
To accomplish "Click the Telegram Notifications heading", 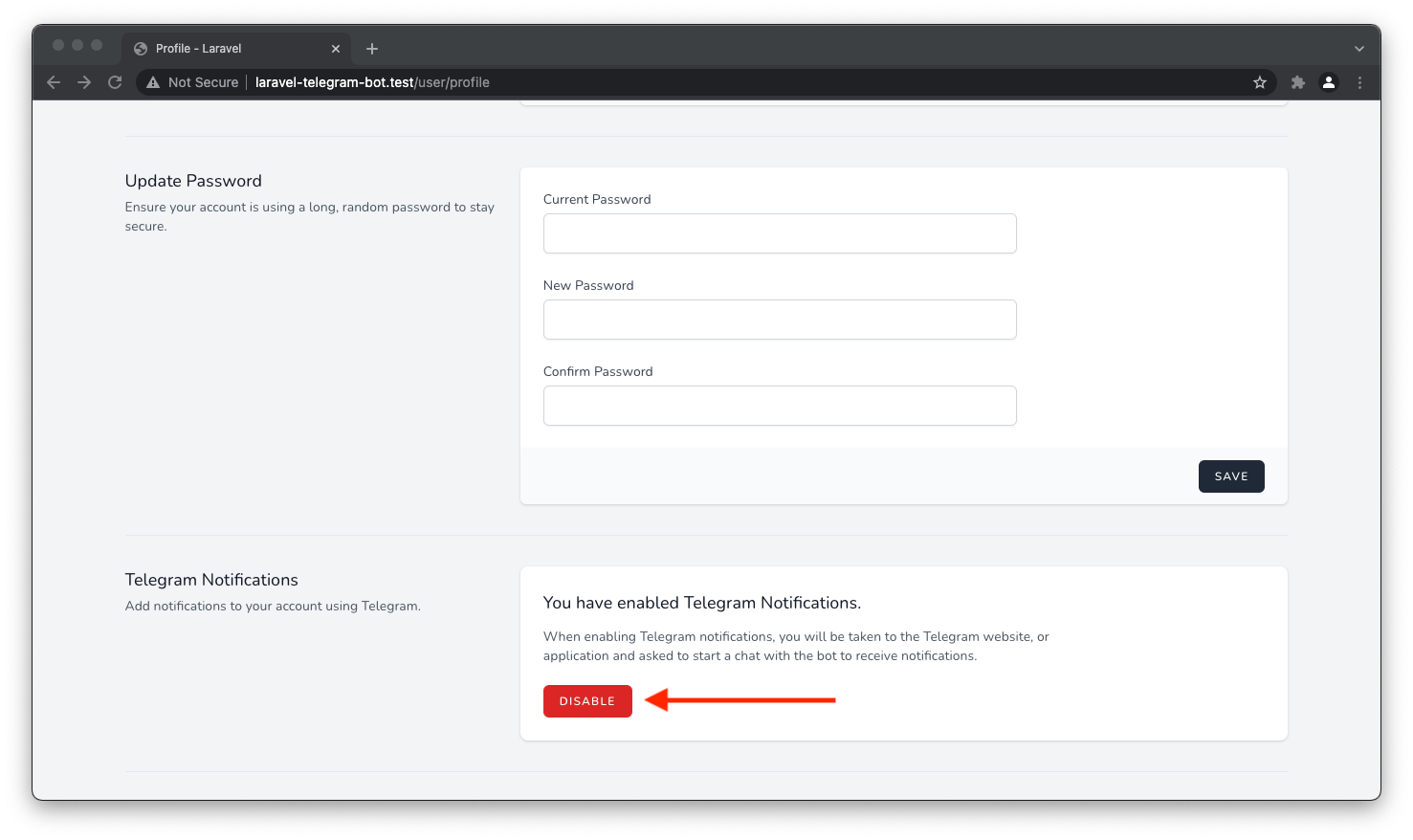I will point(211,580).
